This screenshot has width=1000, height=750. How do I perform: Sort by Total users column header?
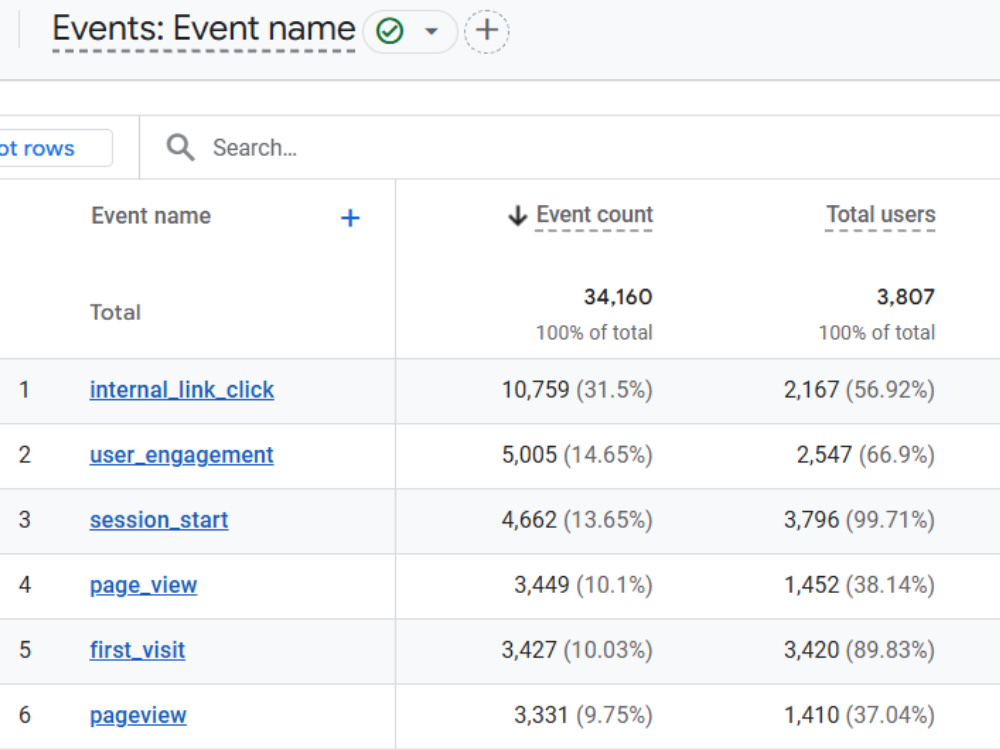881,215
